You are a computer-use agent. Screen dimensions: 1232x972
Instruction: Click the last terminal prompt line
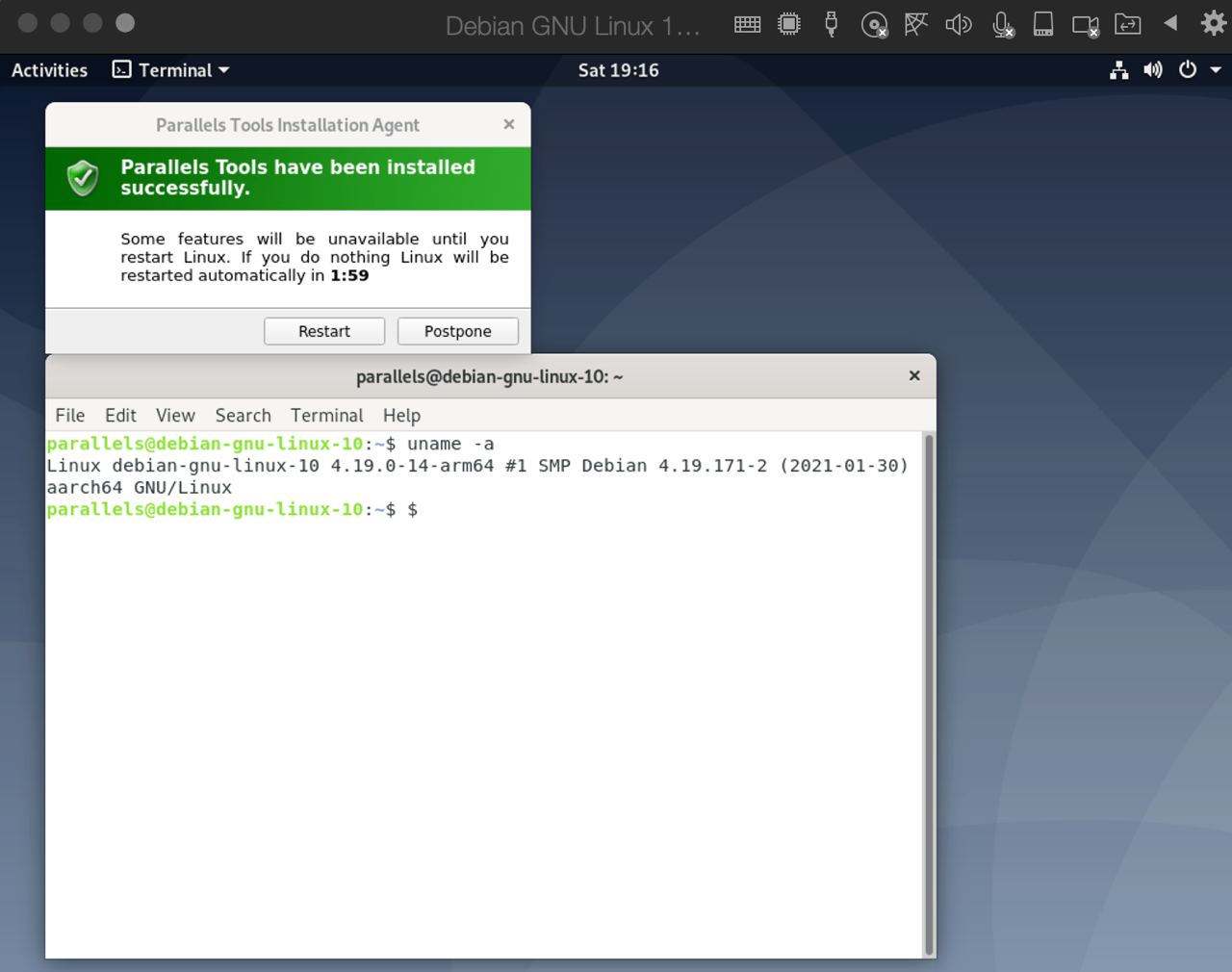pyautogui.click(x=232, y=510)
